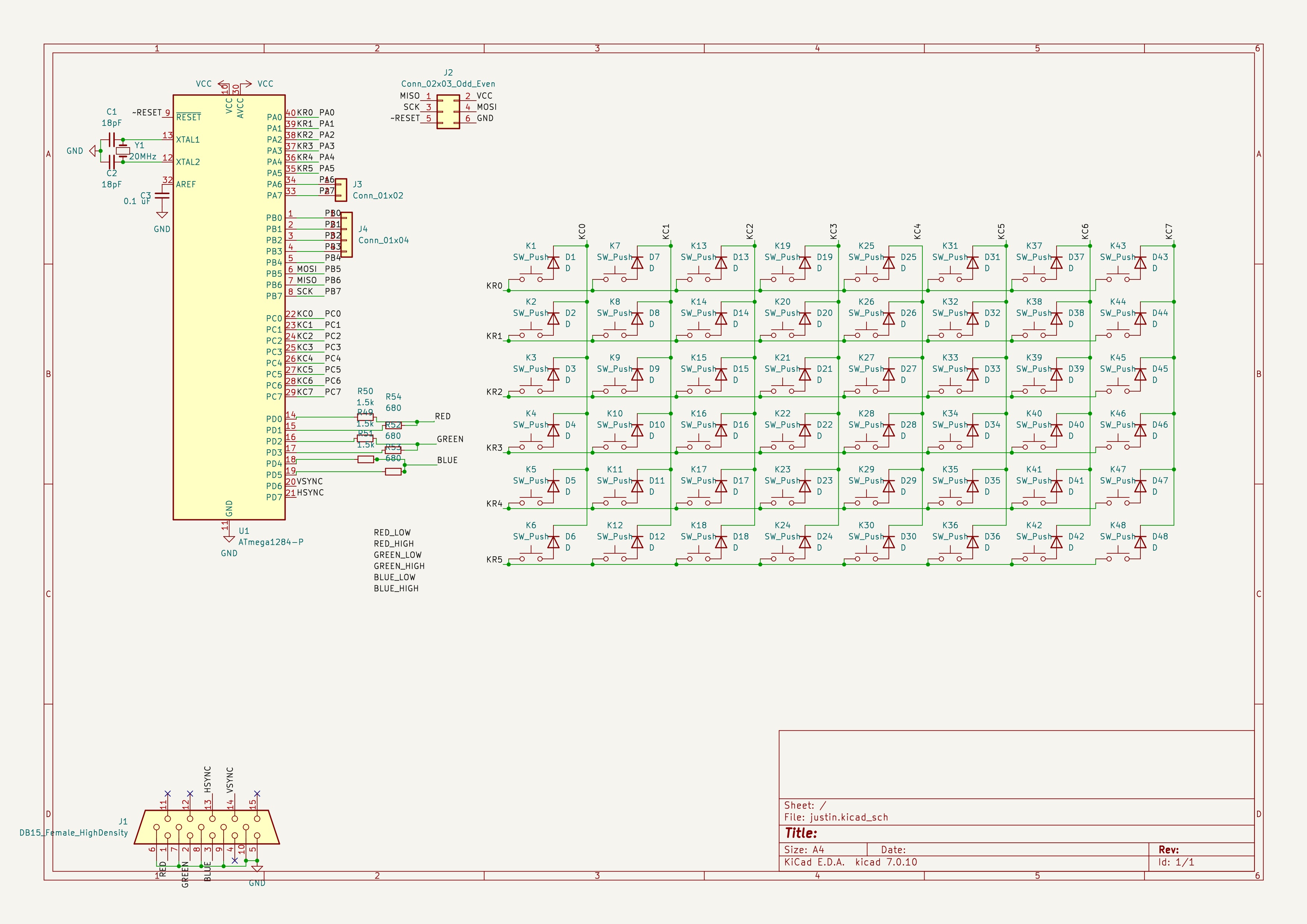Click the RED_LOW text label
This screenshot has height=924, width=1307.
pos(392,532)
